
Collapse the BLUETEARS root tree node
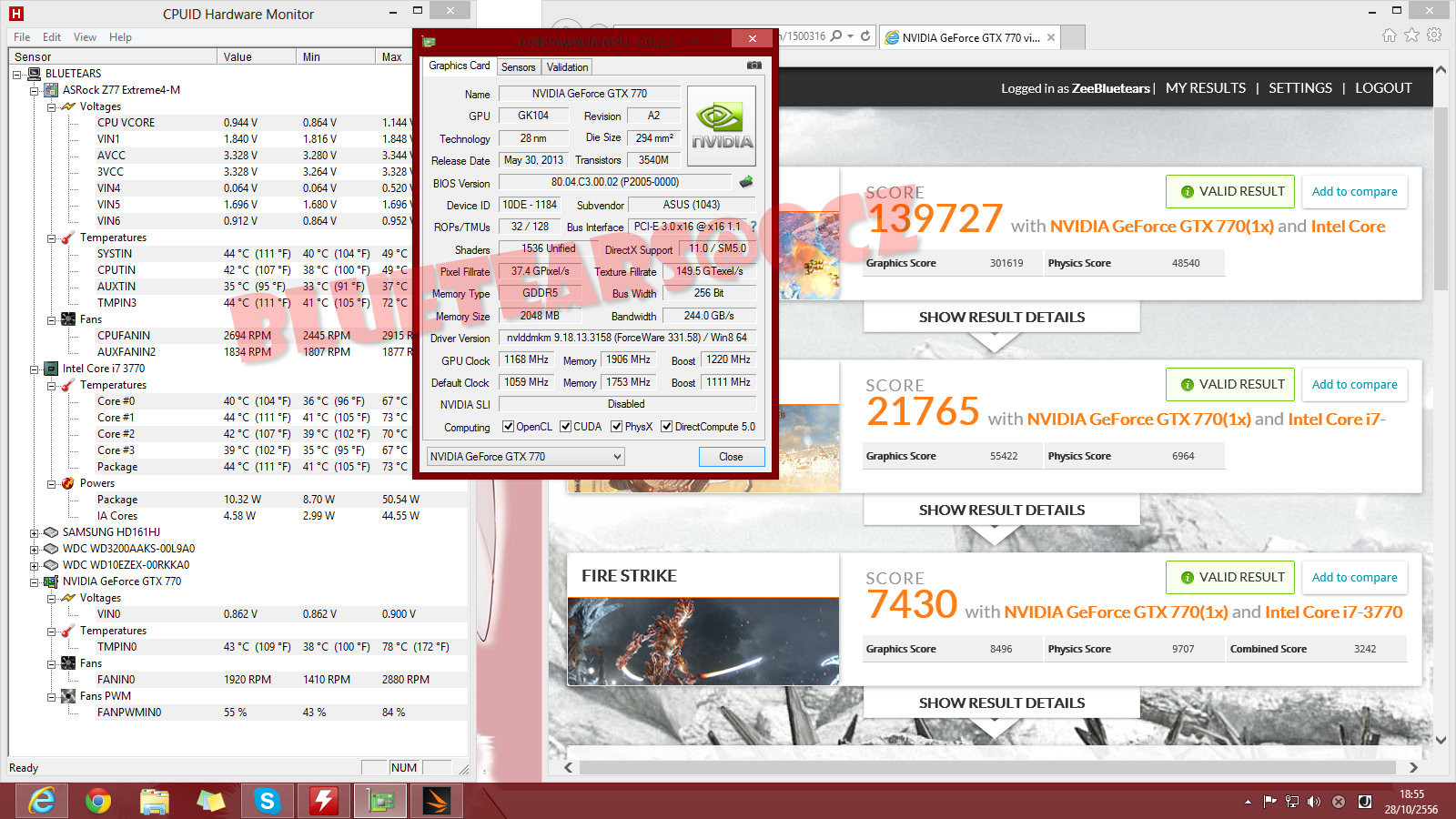click(16, 74)
